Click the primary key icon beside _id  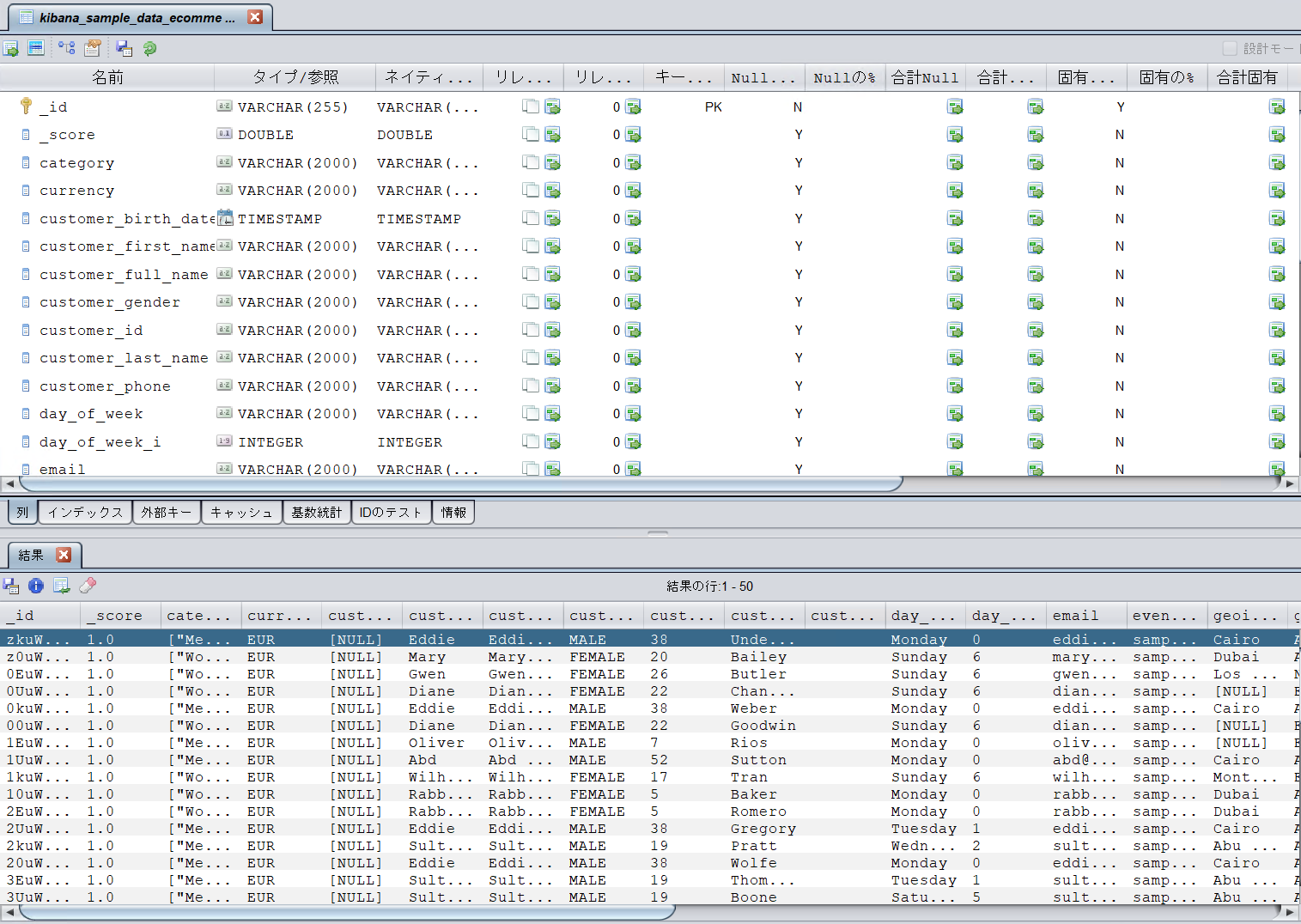(27, 106)
